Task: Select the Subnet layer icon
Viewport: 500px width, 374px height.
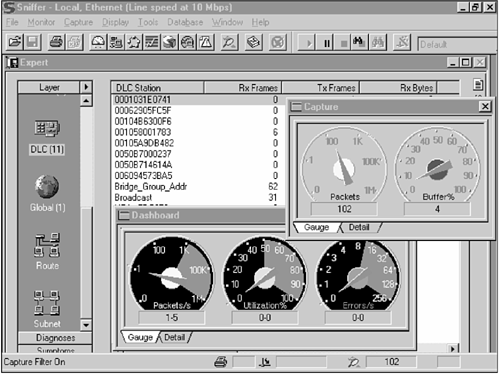Action: (47, 309)
